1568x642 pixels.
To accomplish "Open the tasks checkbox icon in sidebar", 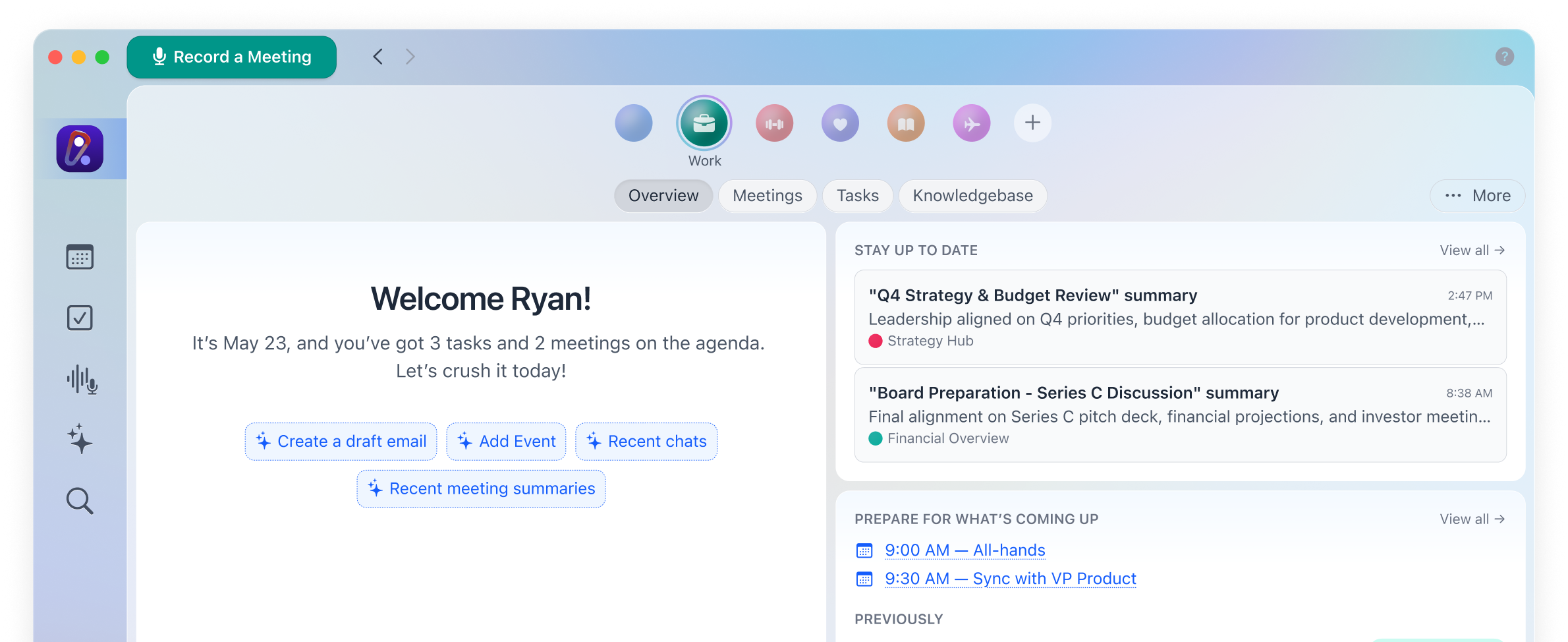I will (80, 318).
